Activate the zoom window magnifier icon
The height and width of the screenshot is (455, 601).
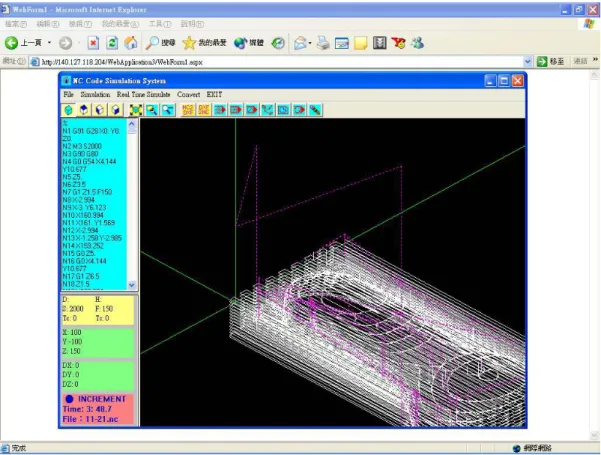pyautogui.click(x=152, y=110)
